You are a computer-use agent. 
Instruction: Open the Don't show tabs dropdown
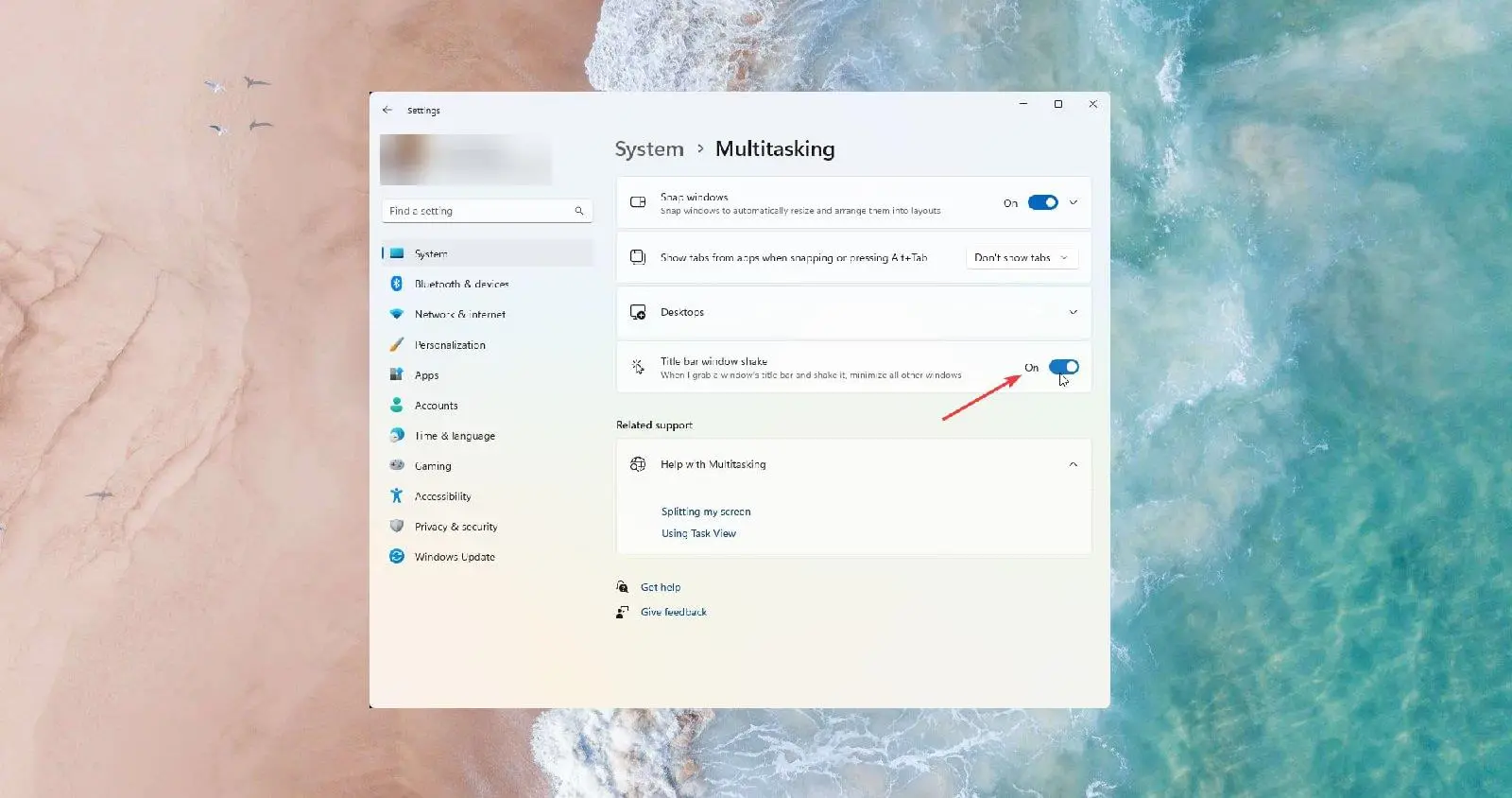coord(1022,257)
